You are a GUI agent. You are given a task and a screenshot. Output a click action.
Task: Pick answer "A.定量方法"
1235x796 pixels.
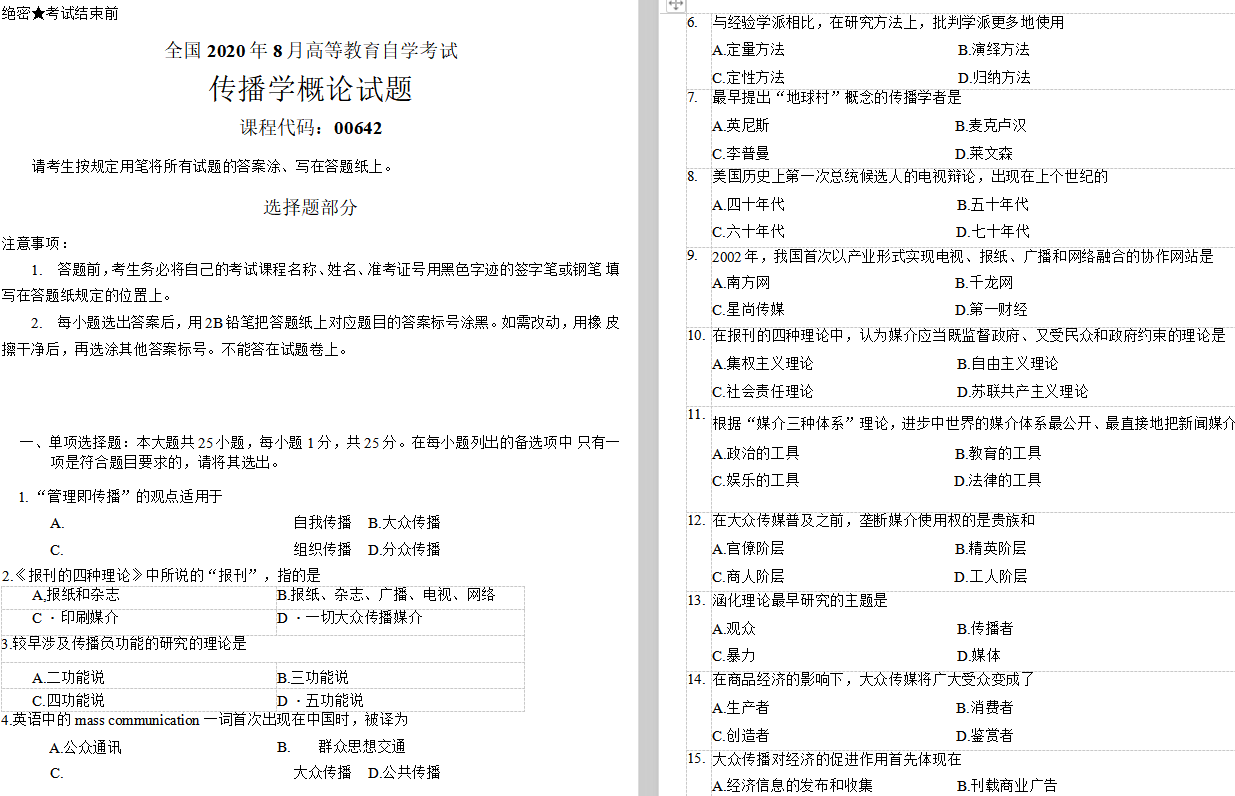tap(748, 50)
